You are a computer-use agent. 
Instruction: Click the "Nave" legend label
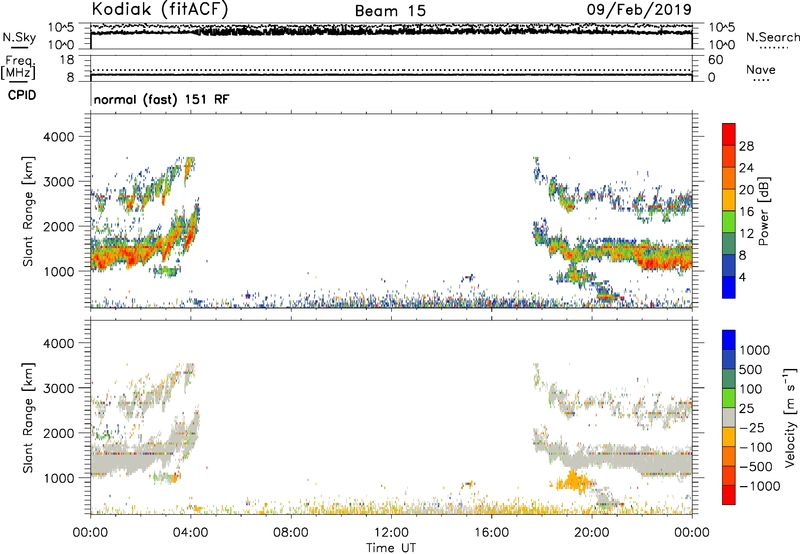pyautogui.click(x=761, y=69)
